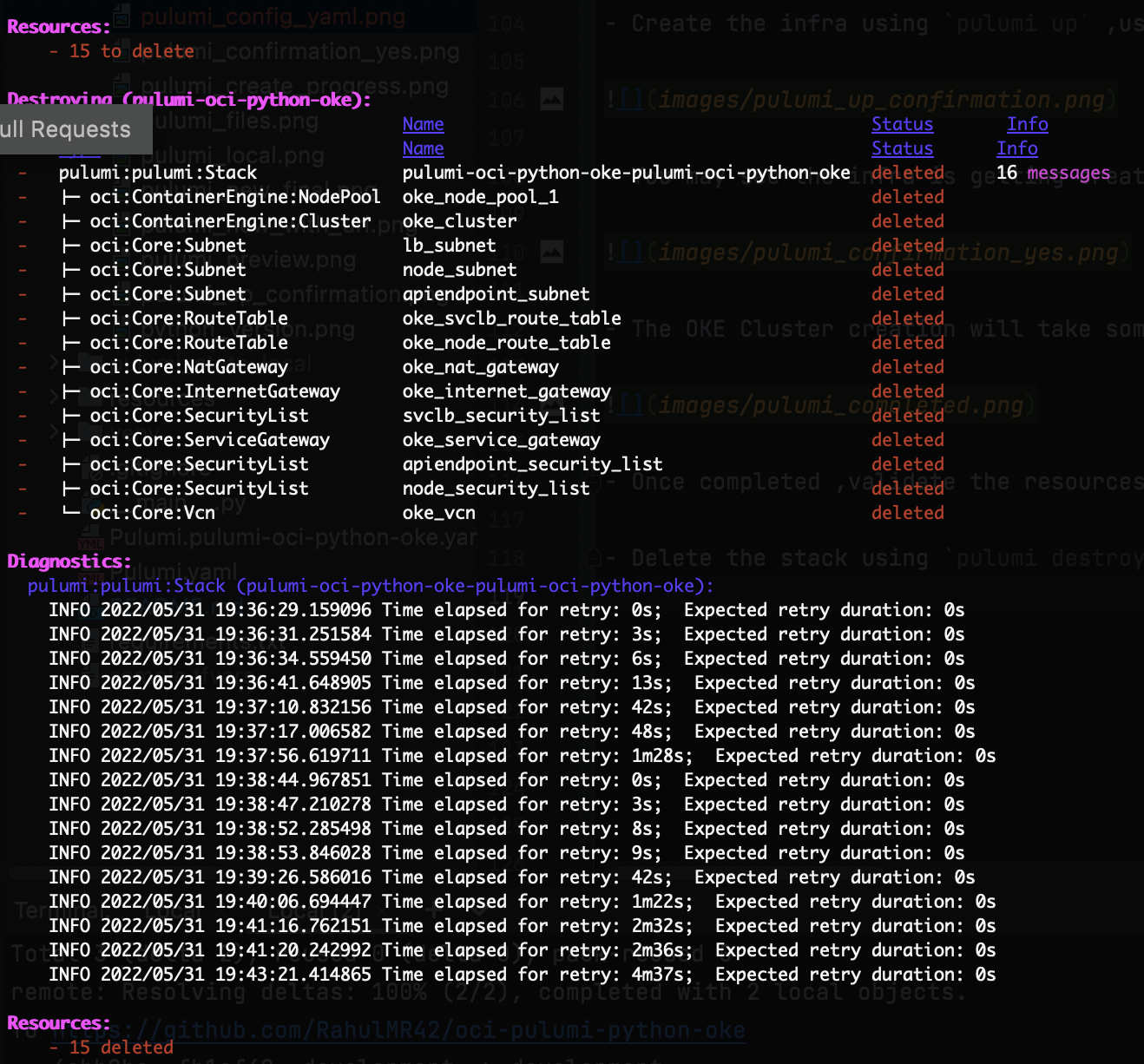
Task: Select log line timestamped 19:41:16.762151
Action: click(523, 926)
